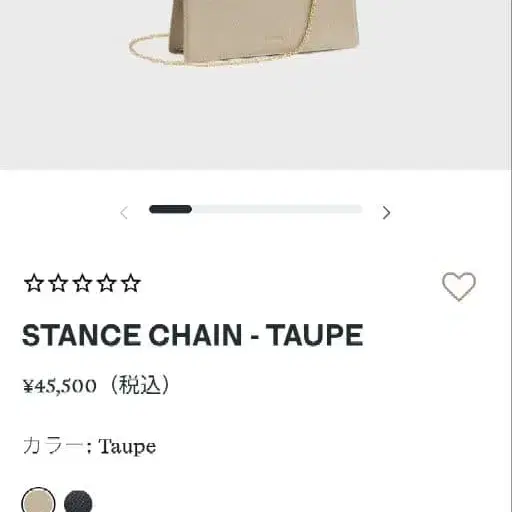
Task: Click the word Taupe in color label
Action: pyautogui.click(x=127, y=447)
